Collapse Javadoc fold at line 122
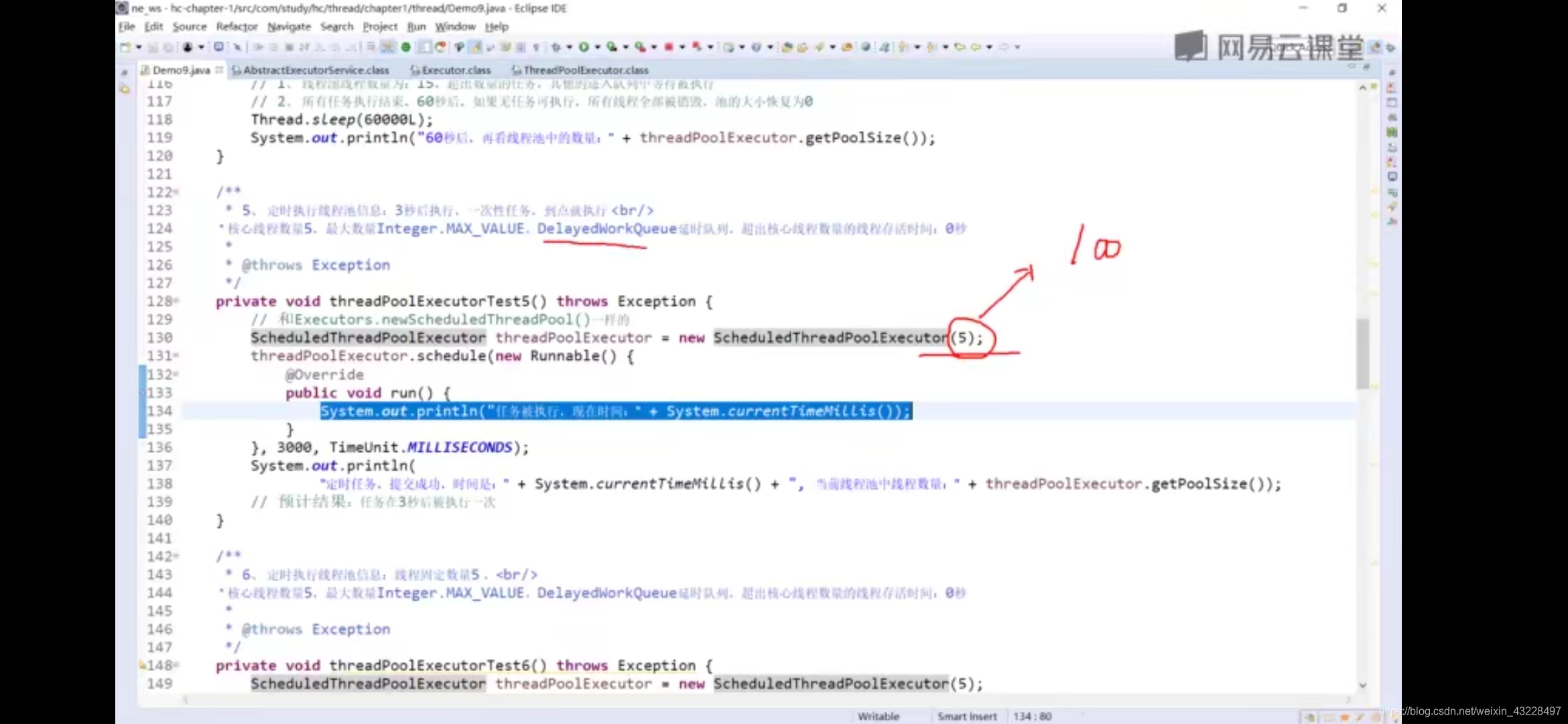 [x=176, y=192]
